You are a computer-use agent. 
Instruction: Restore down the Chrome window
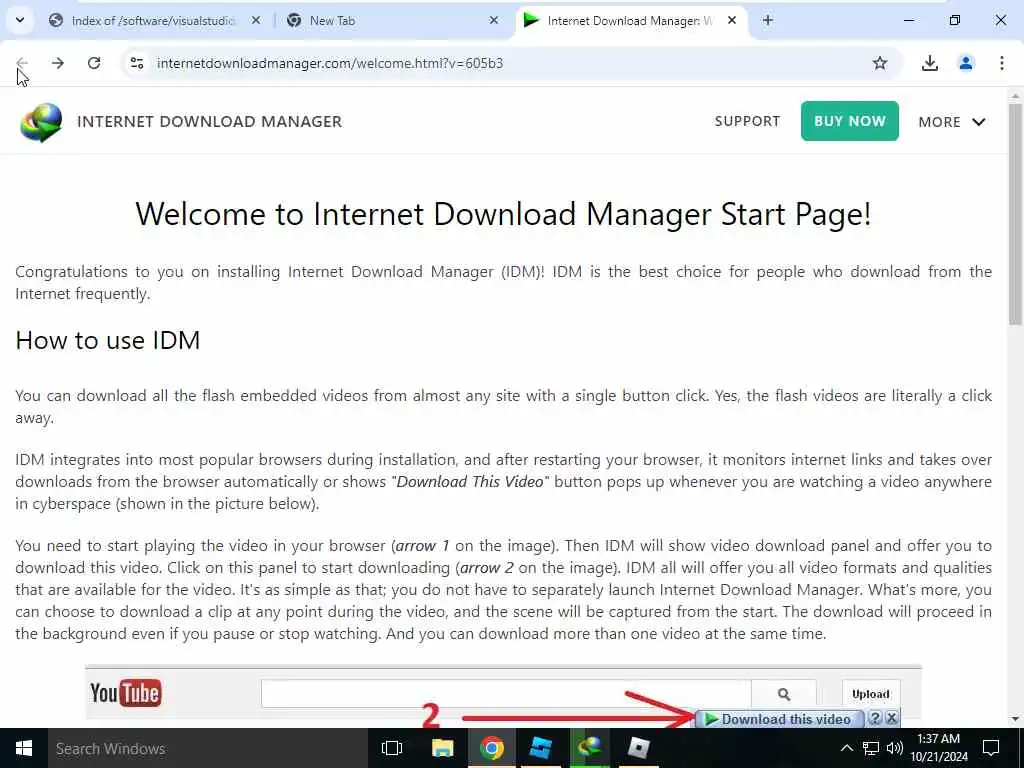coord(955,20)
